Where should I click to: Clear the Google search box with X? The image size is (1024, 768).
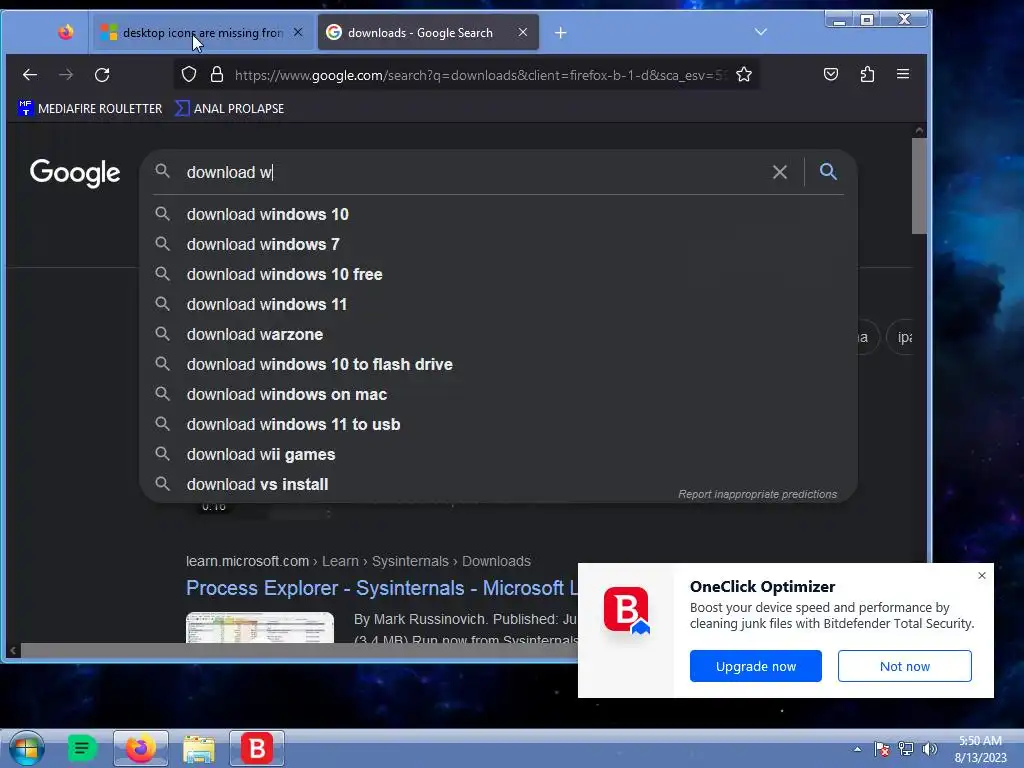coord(780,172)
